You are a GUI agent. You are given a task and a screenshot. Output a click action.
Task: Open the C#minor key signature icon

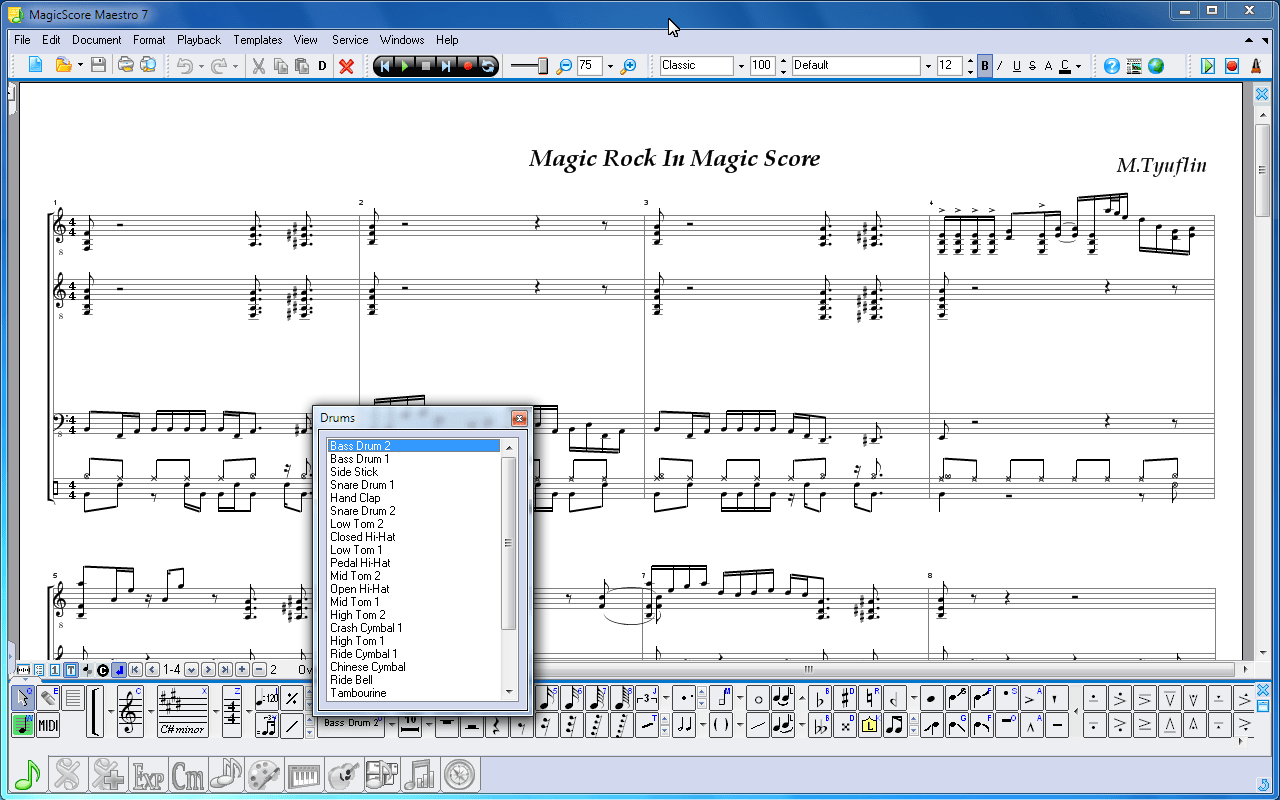(x=183, y=710)
